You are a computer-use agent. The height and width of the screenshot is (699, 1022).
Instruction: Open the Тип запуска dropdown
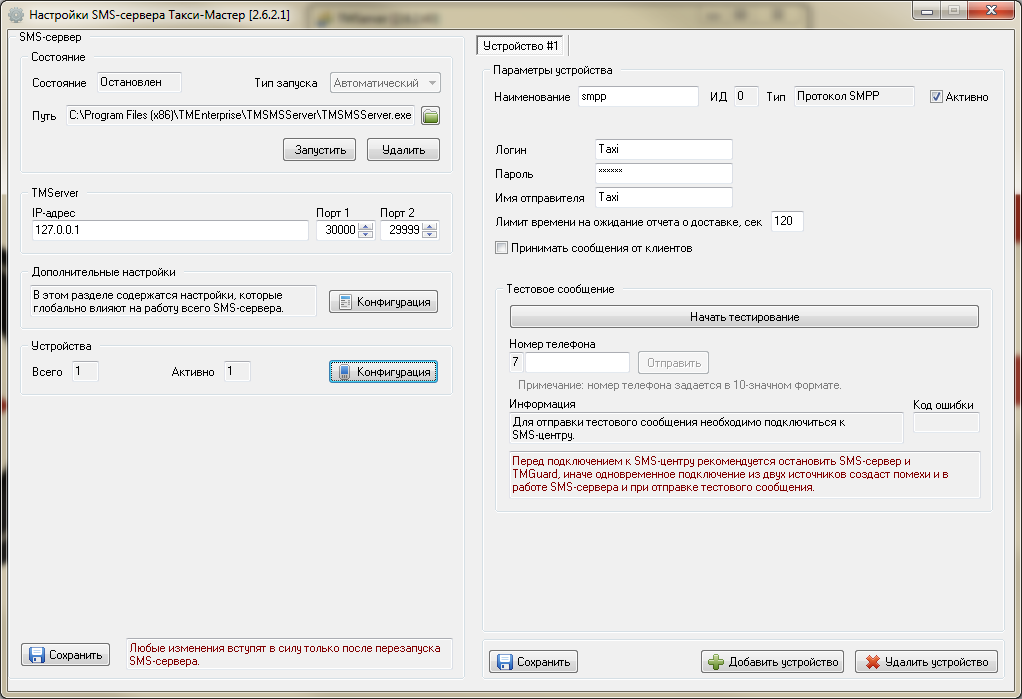click(385, 83)
